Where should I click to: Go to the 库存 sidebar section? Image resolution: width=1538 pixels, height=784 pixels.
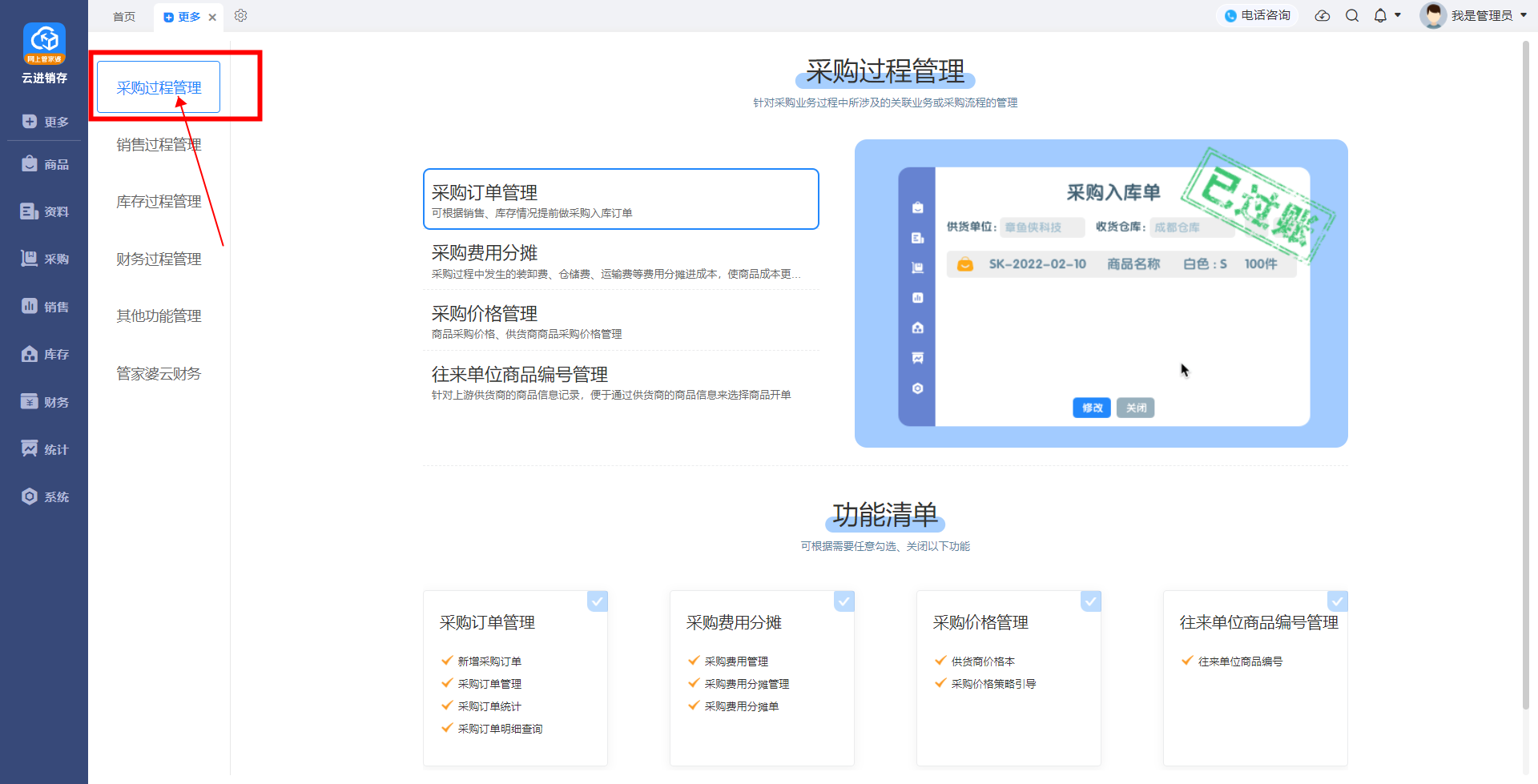click(x=45, y=354)
